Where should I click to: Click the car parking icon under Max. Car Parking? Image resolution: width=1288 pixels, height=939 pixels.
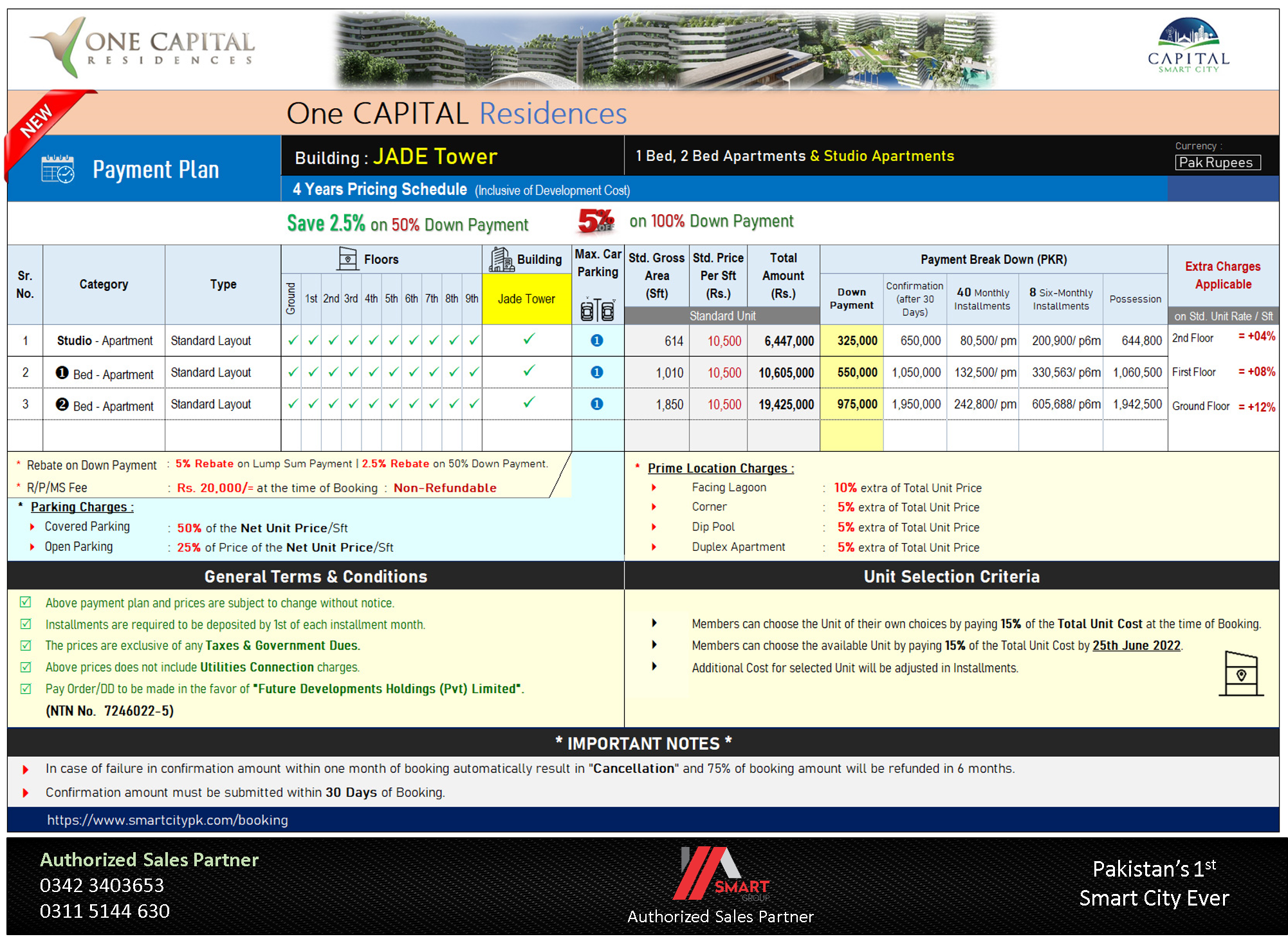[597, 310]
